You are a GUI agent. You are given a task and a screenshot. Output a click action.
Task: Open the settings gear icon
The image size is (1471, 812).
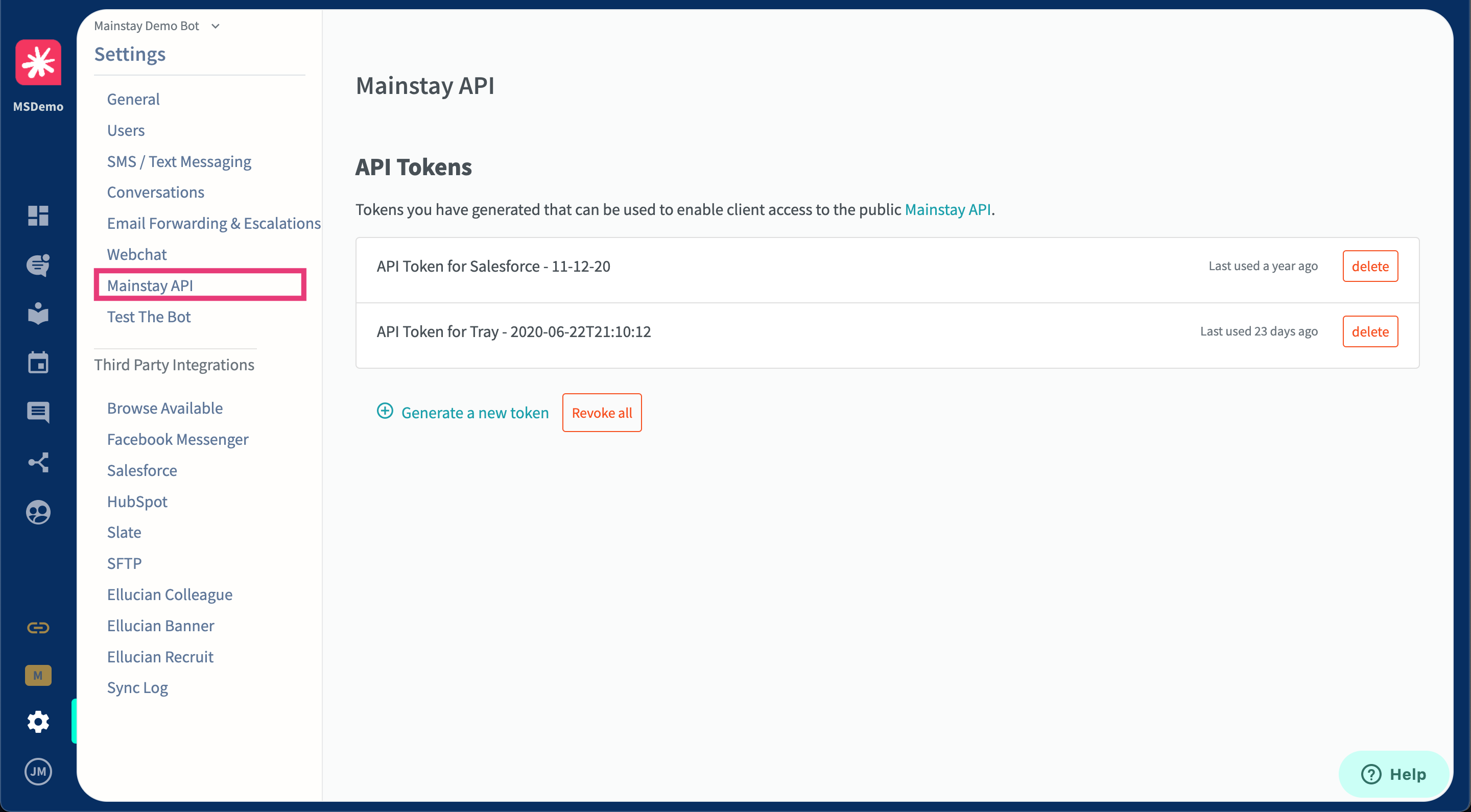pyautogui.click(x=38, y=722)
